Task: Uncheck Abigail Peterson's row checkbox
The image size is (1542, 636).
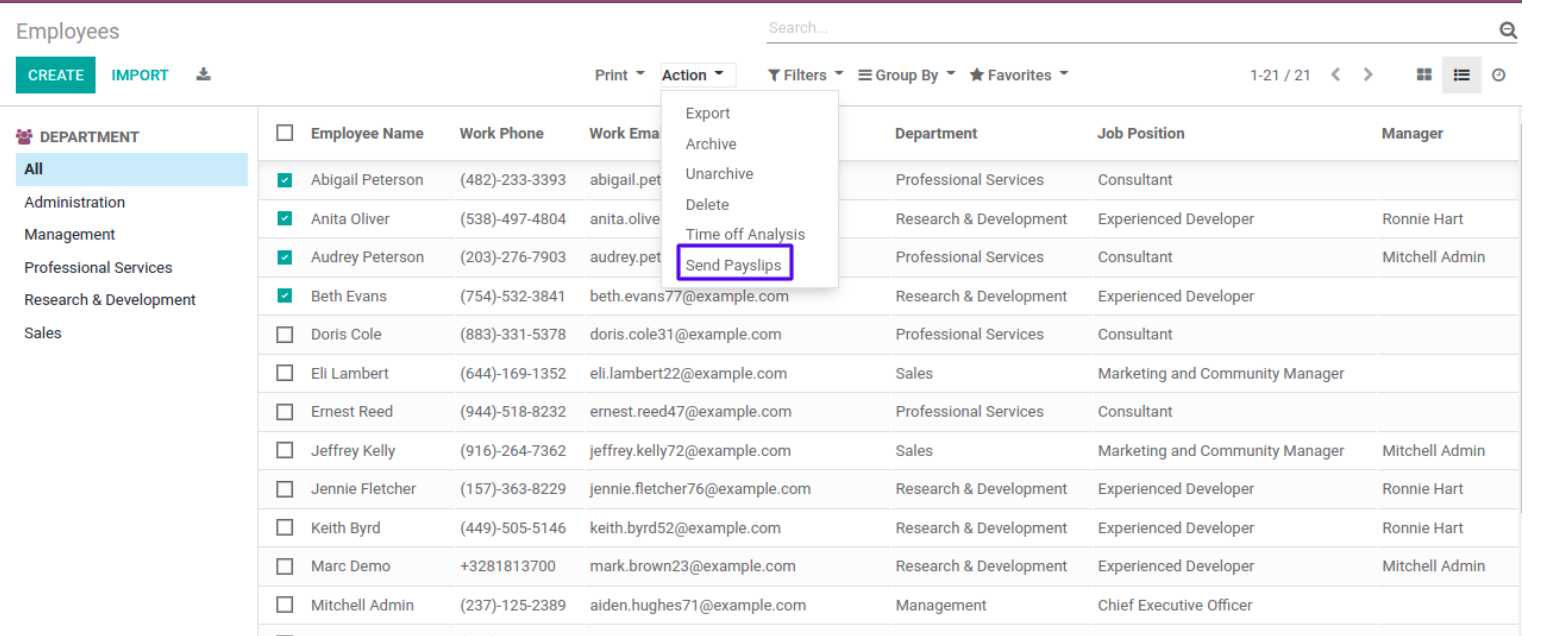Action: coord(285,180)
